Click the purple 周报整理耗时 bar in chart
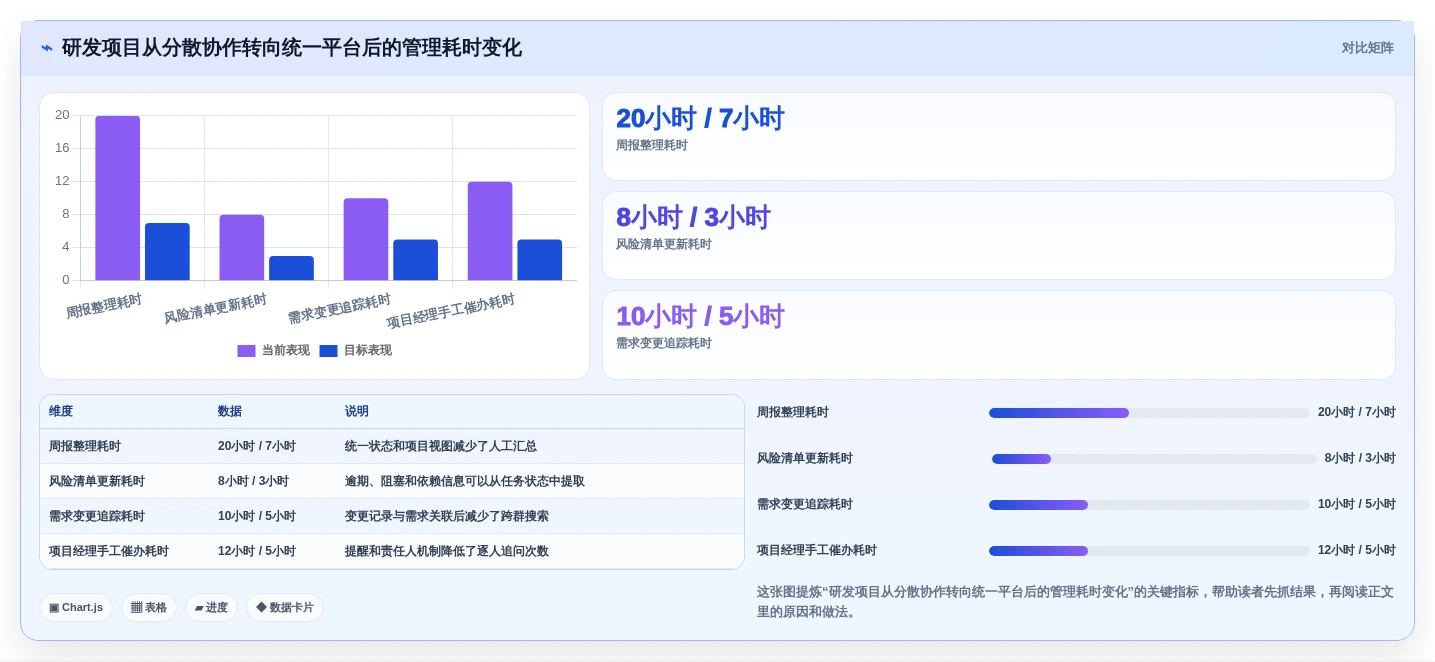This screenshot has height=662, width=1435. pyautogui.click(x=117, y=198)
